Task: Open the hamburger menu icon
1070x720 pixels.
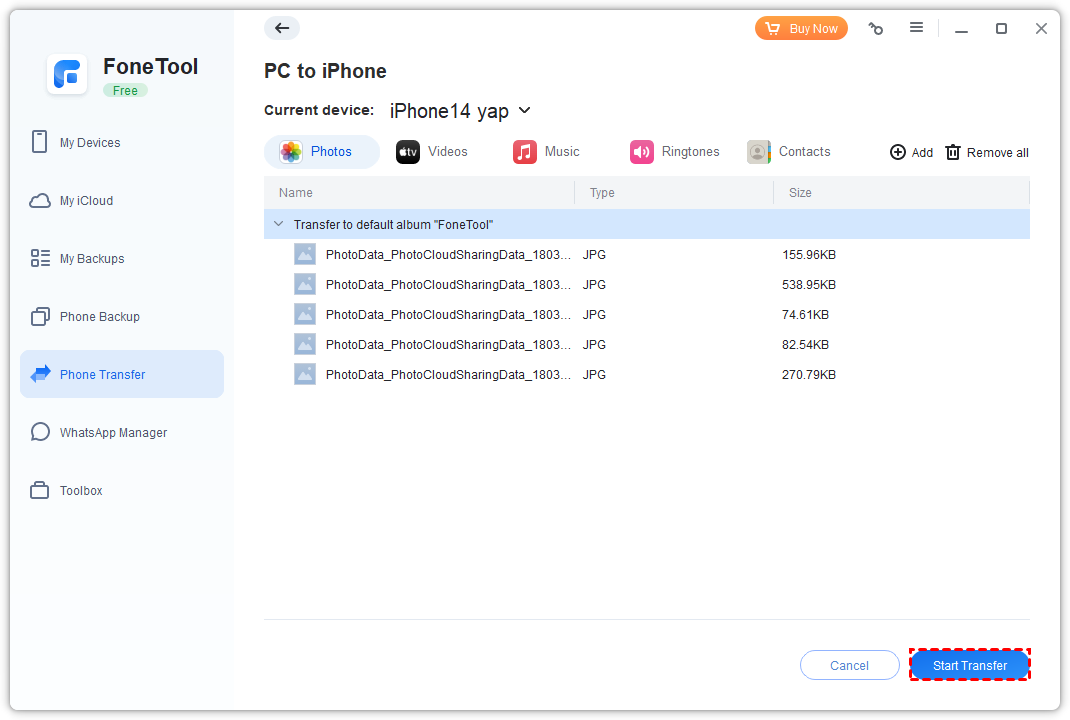Action: pos(916,28)
